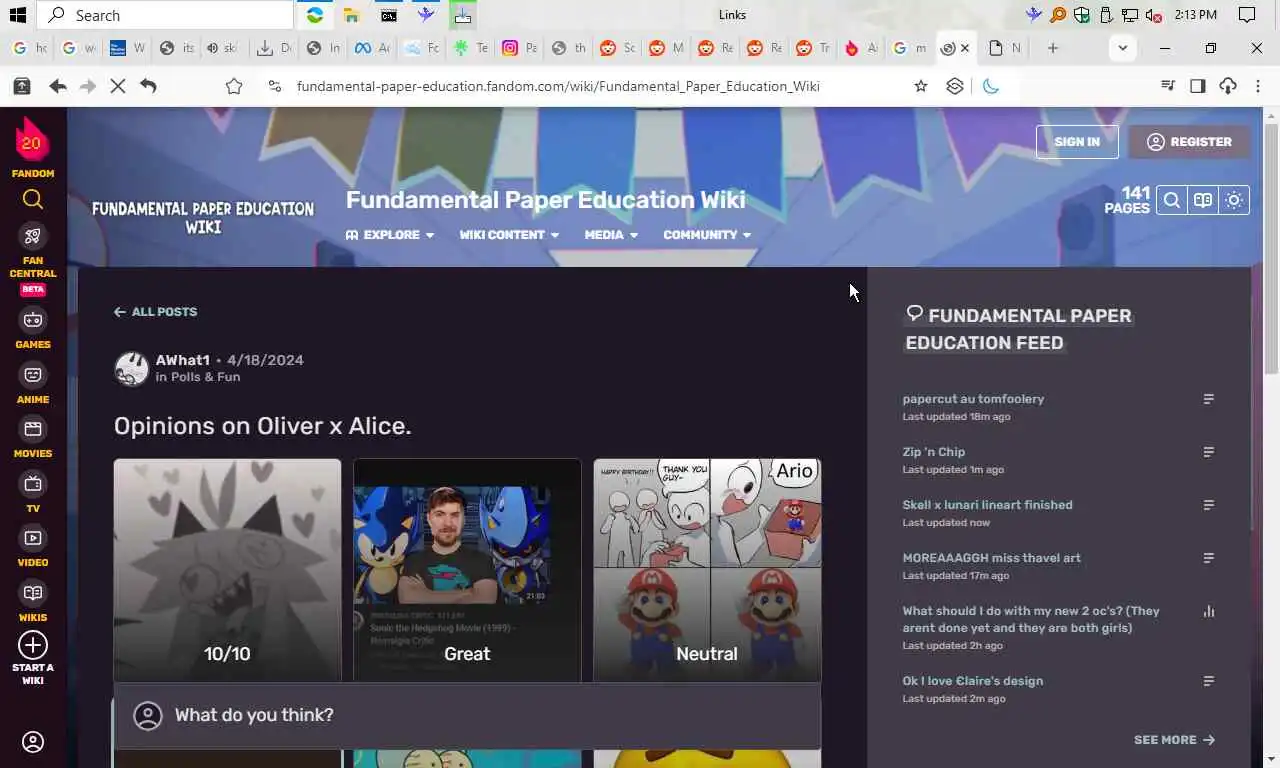The image size is (1280, 768).
Task: Open the browser three-dot menu
Action: pos(1258,86)
